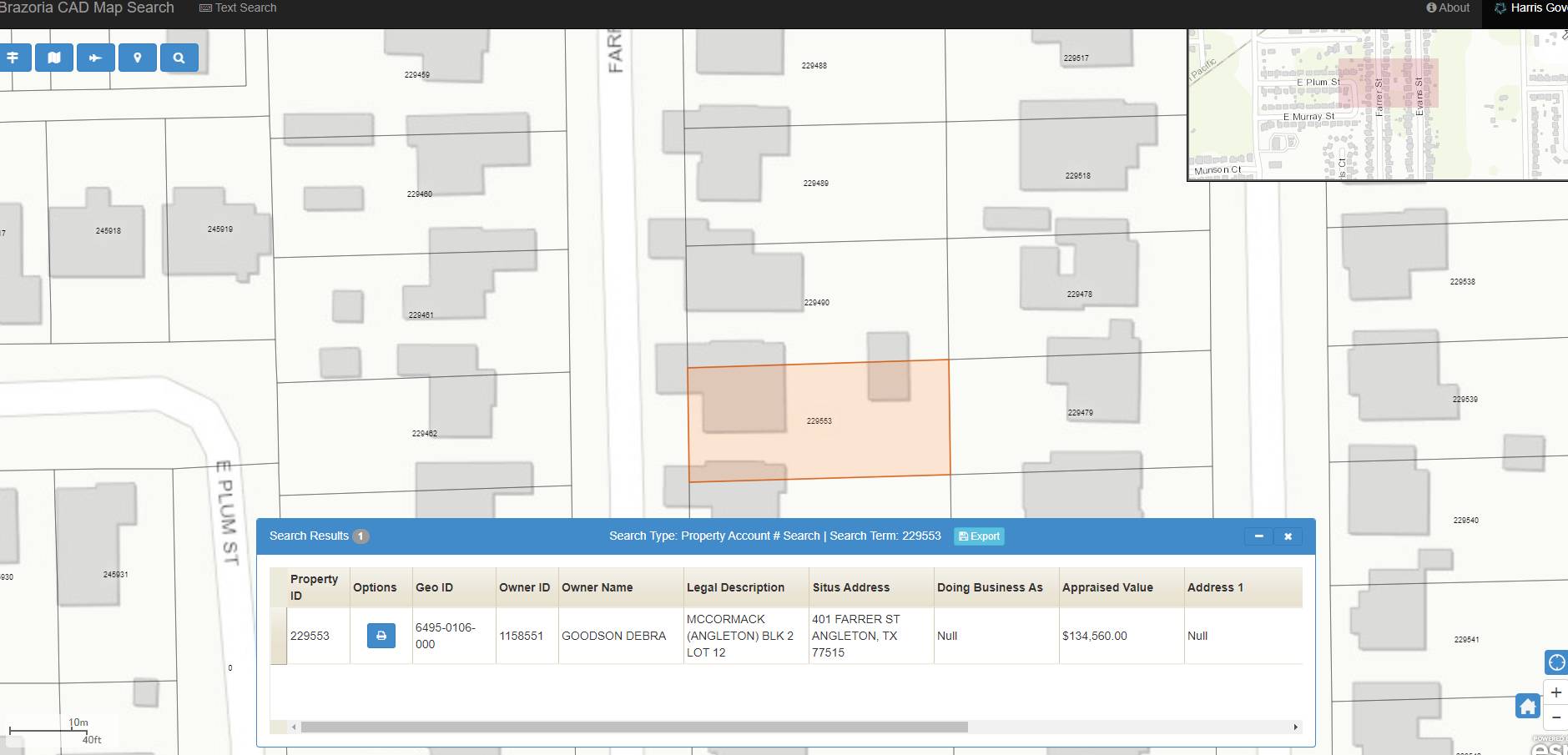Open the About menu item
The width and height of the screenshot is (1568, 755).
point(1448,8)
